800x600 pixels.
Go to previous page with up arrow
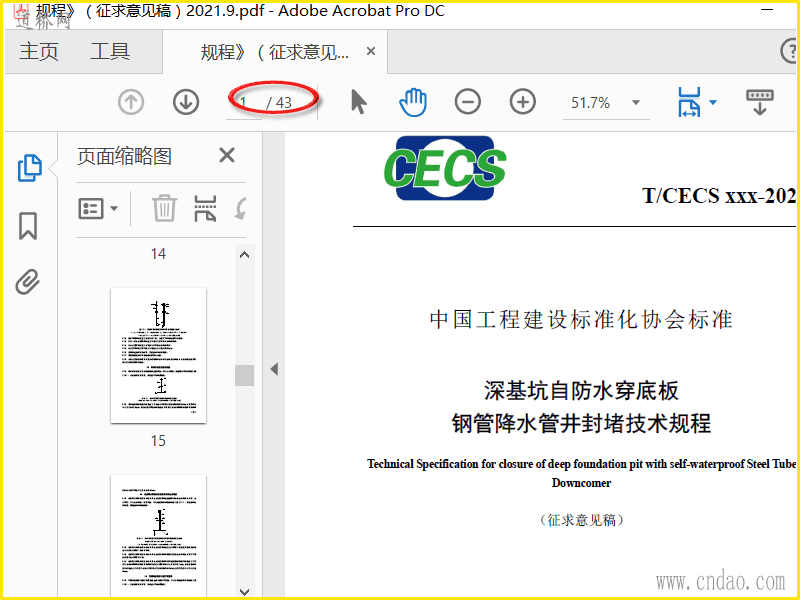[x=131, y=102]
